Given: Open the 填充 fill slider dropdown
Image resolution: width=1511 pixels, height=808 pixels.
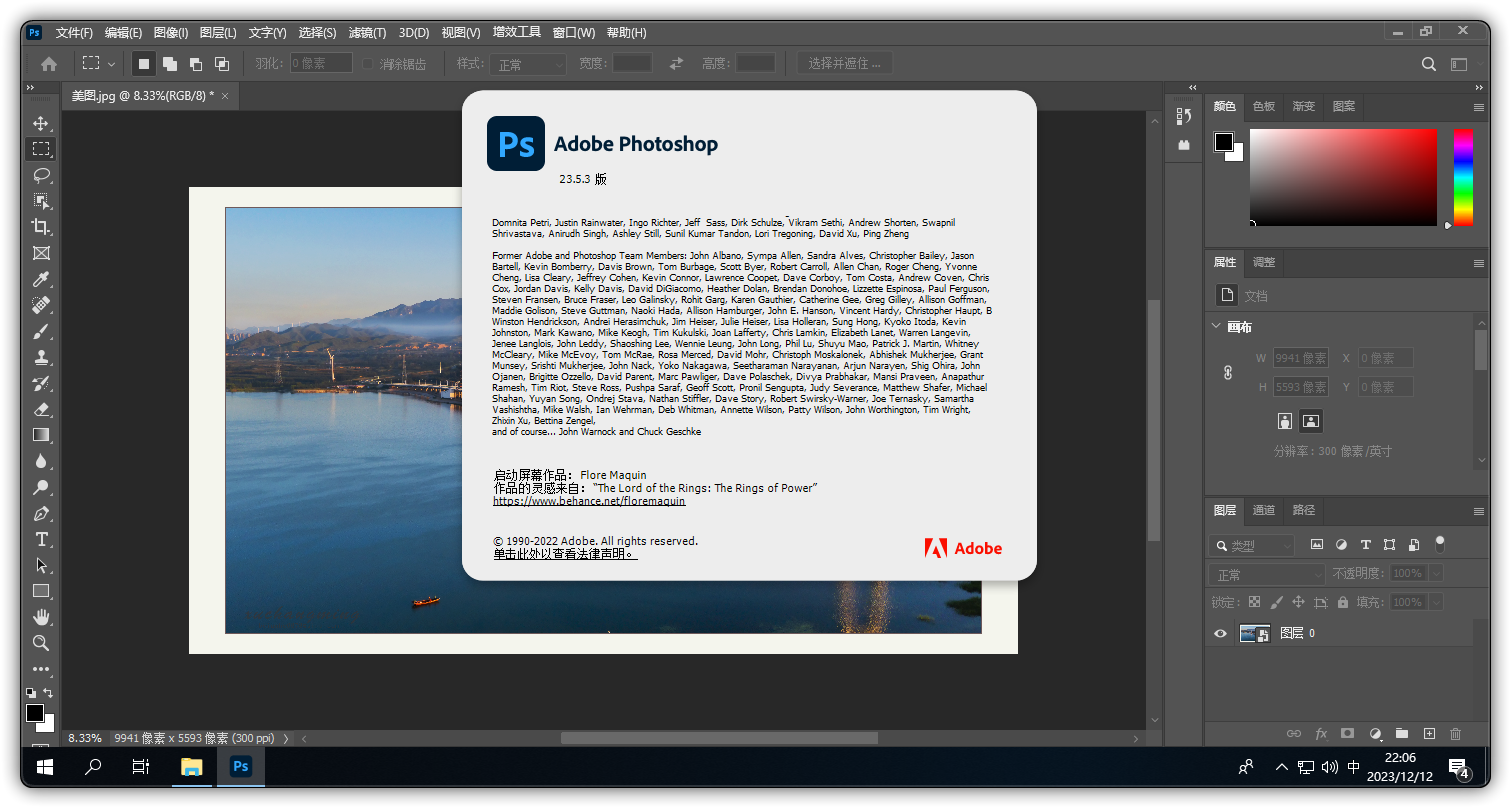Looking at the screenshot, I should pos(1436,602).
